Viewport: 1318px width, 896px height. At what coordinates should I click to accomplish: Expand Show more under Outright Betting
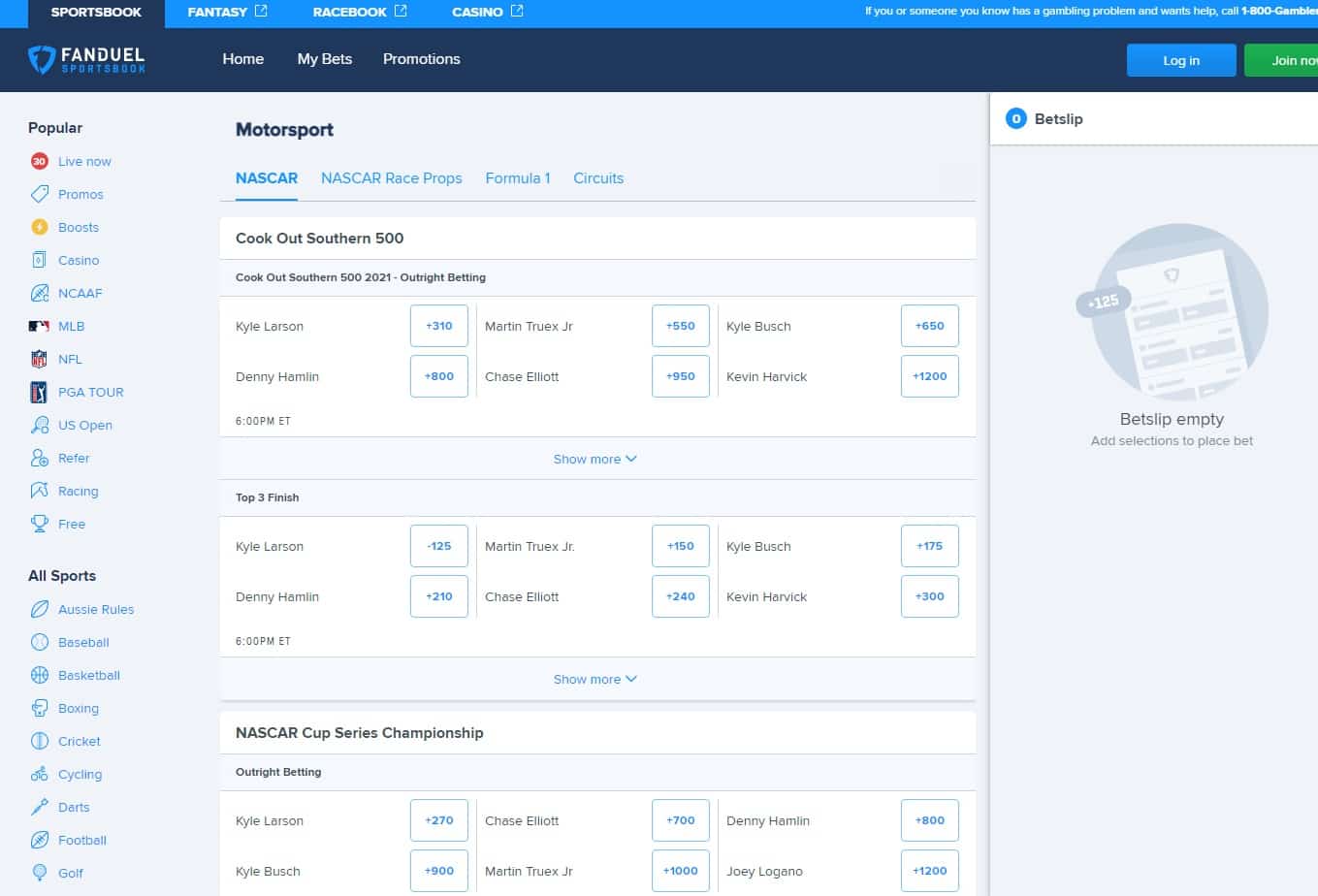click(x=595, y=459)
